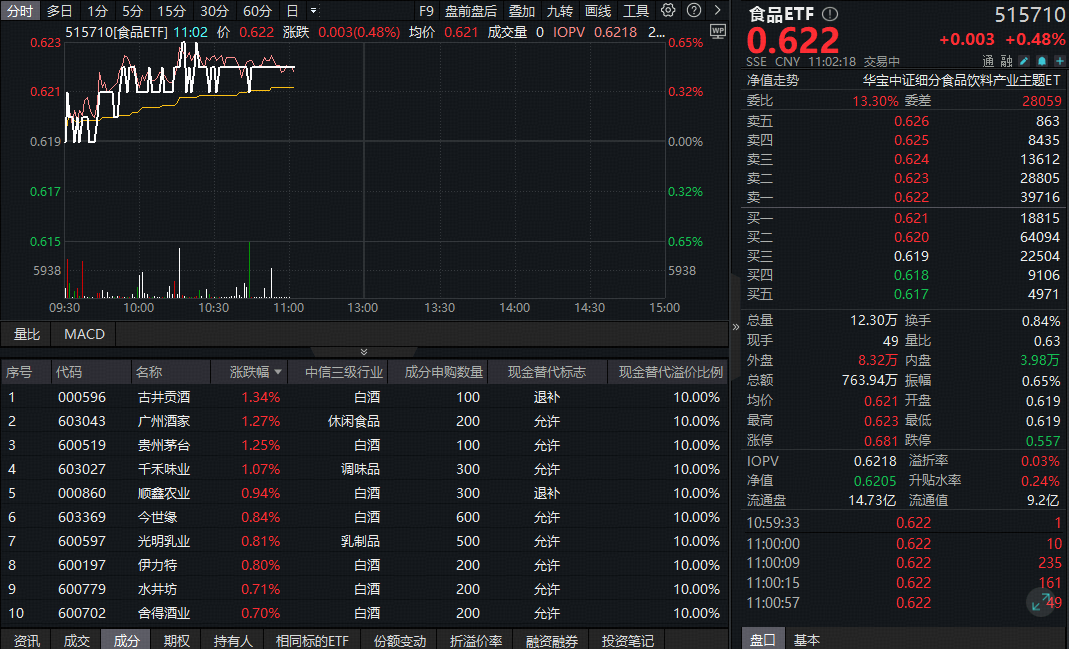Click the blue plus icon to add stock
1069x649 pixels.
(1060, 61)
